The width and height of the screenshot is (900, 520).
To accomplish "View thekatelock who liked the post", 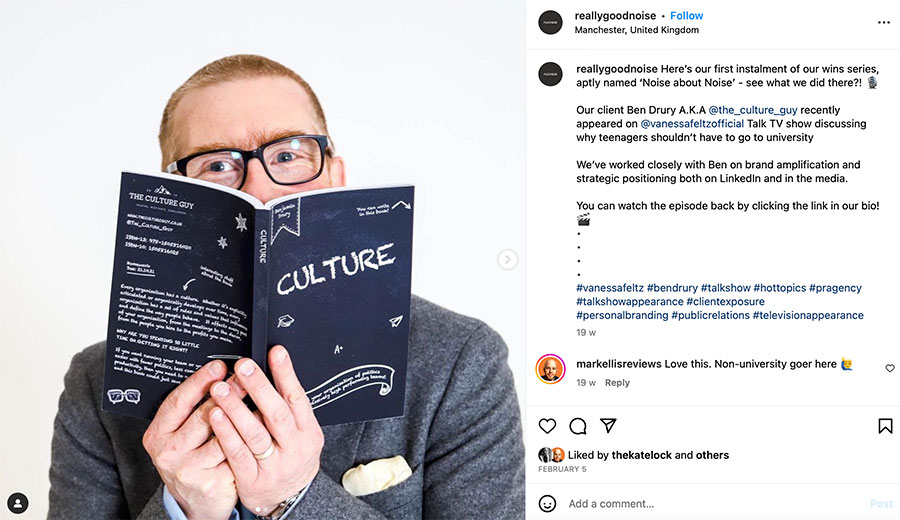I will [x=641, y=455].
